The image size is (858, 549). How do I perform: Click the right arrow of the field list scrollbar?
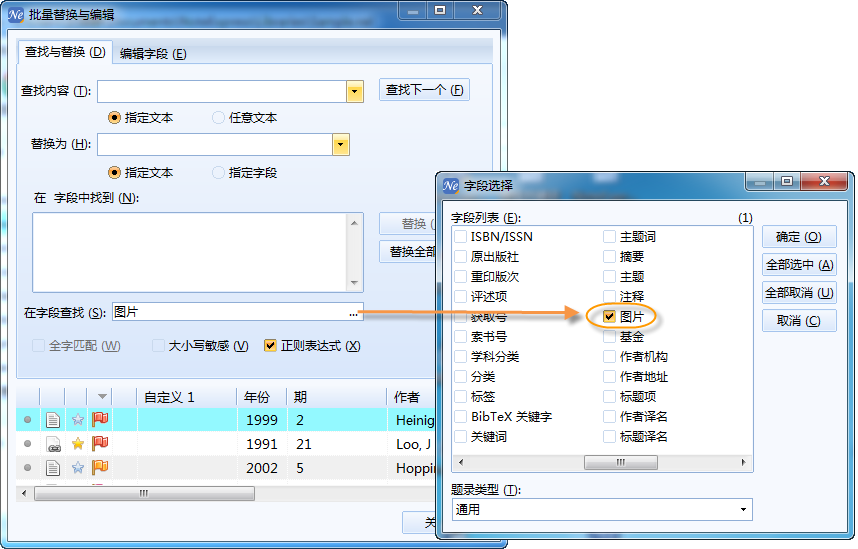(x=743, y=463)
